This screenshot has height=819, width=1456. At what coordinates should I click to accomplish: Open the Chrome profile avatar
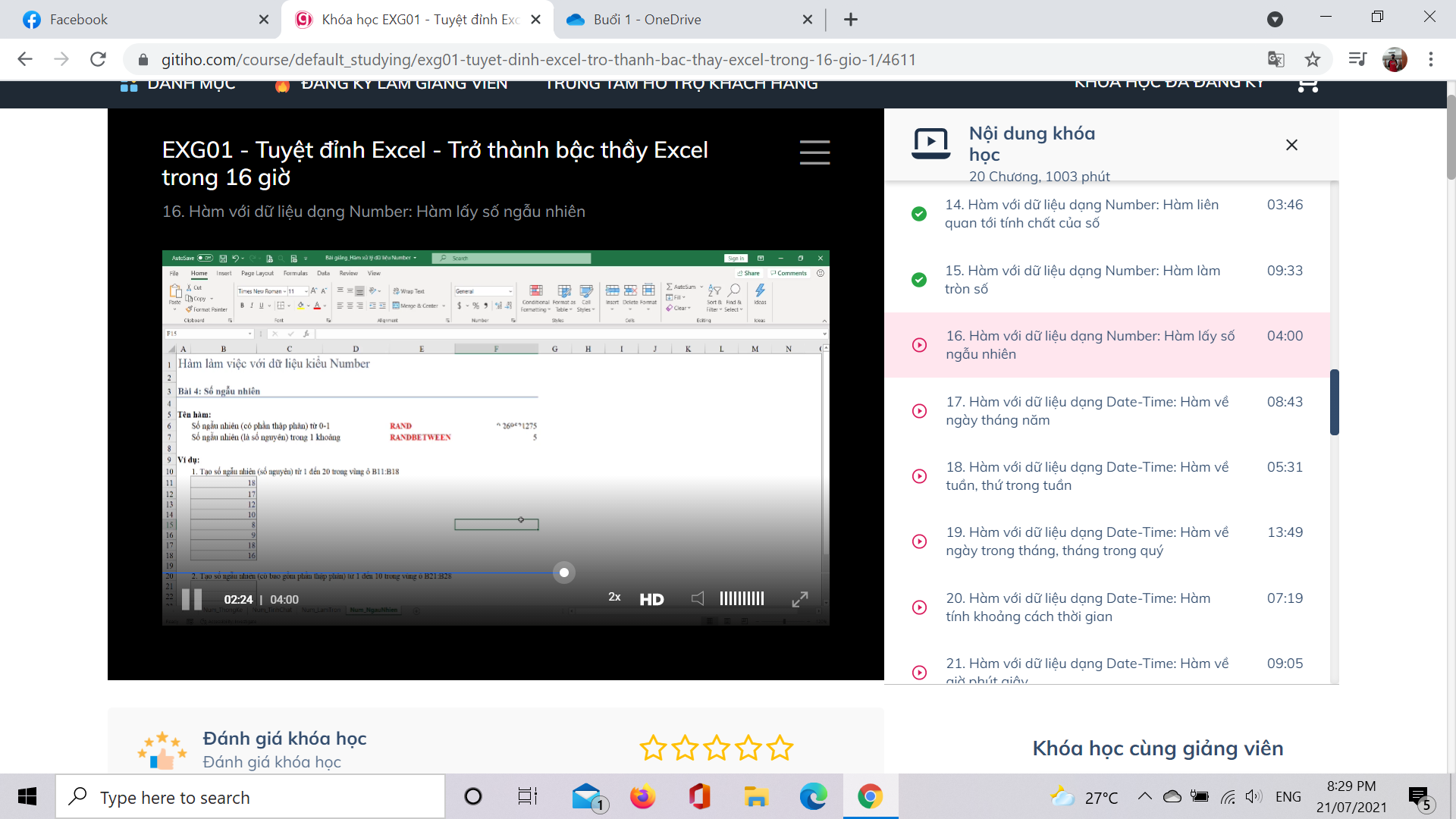1395,59
